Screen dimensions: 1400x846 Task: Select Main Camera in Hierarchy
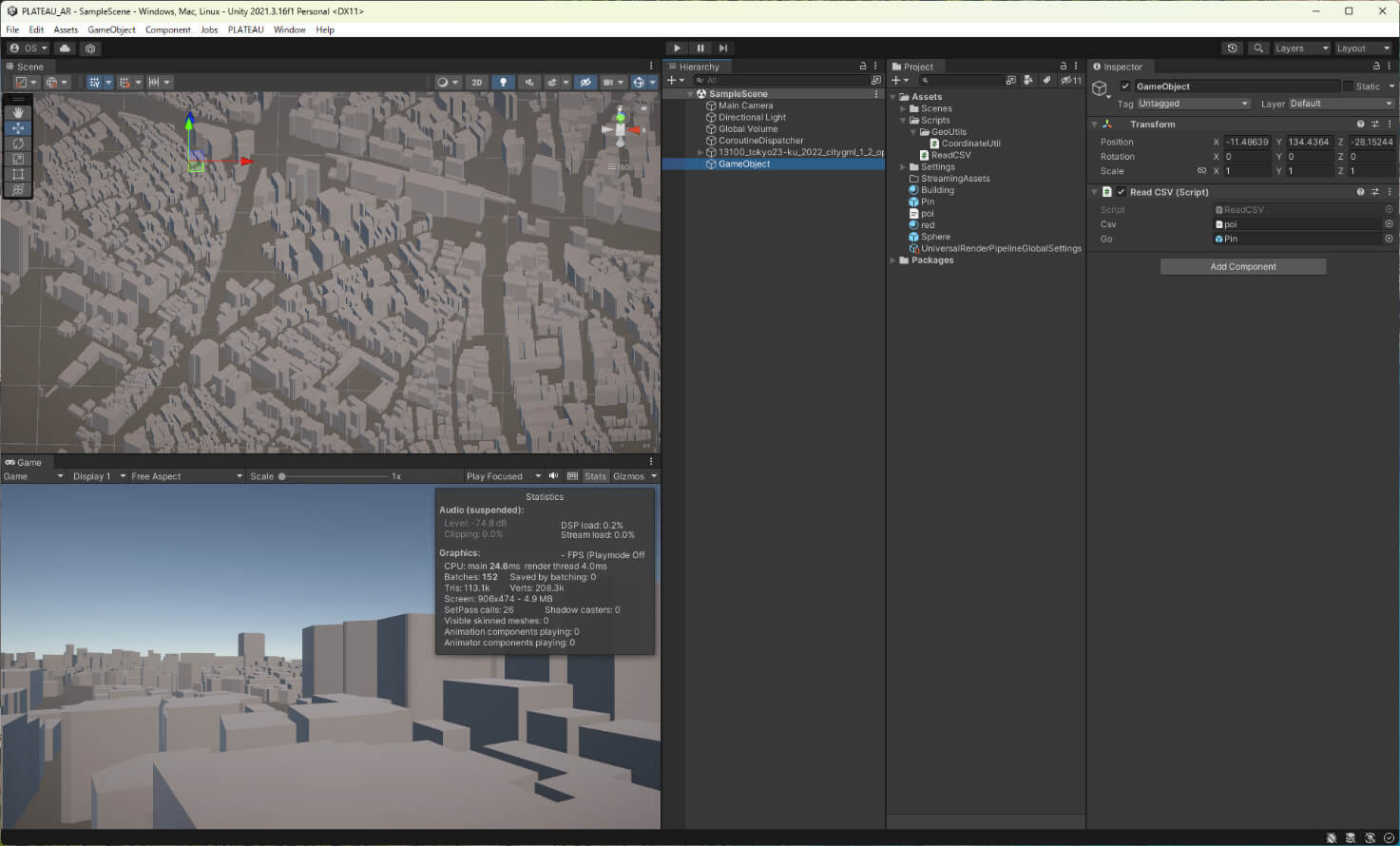click(745, 106)
